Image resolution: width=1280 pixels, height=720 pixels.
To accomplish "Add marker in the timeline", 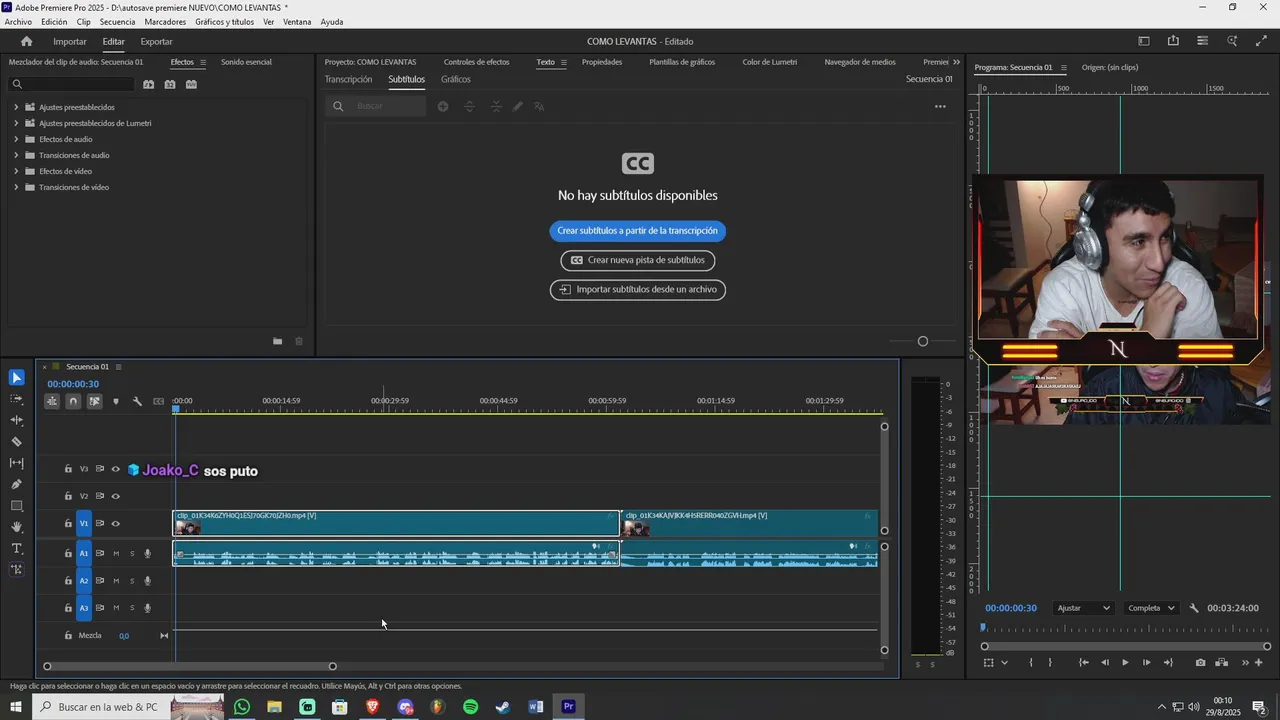I will coord(116,401).
